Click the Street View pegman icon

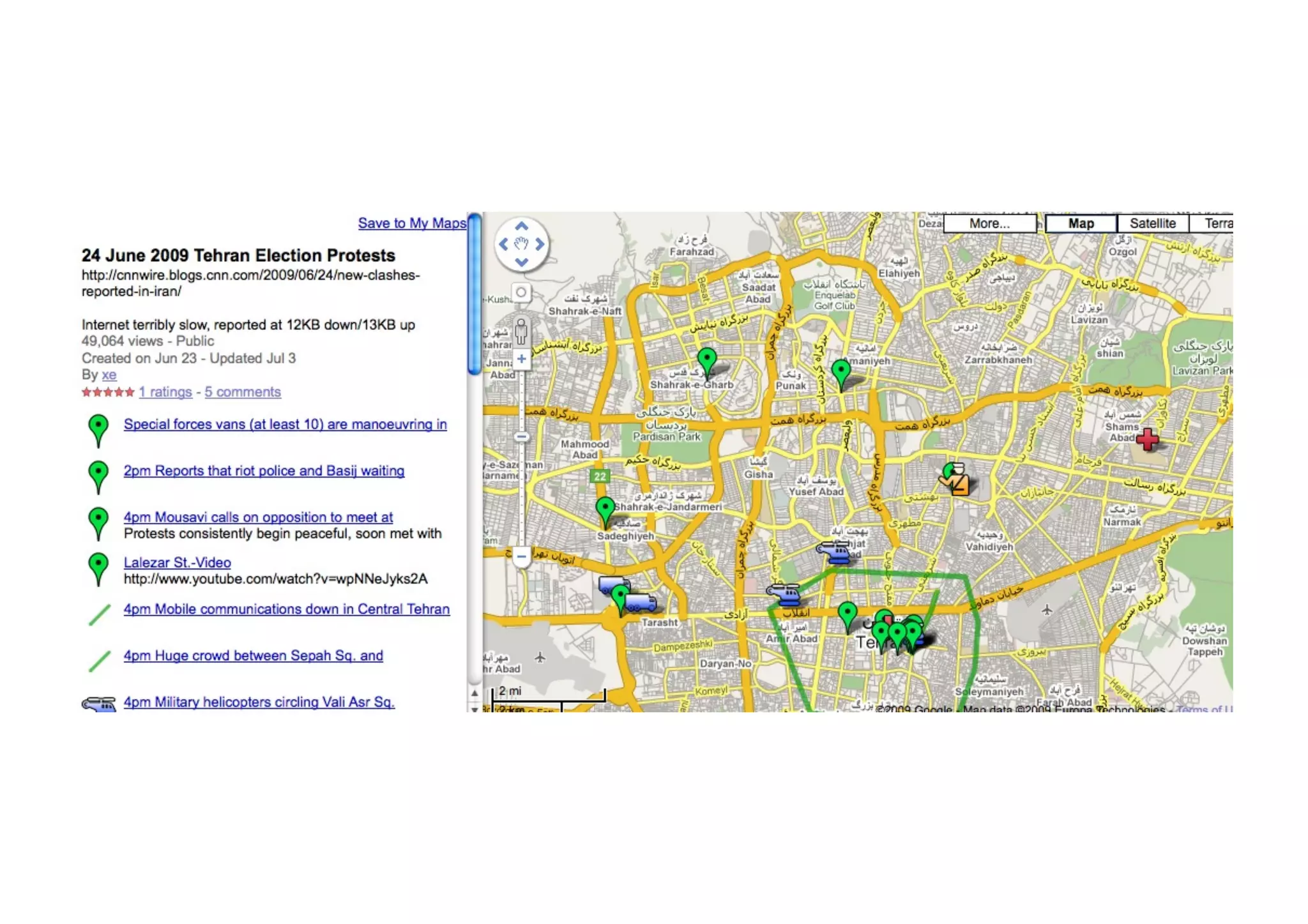(521, 331)
